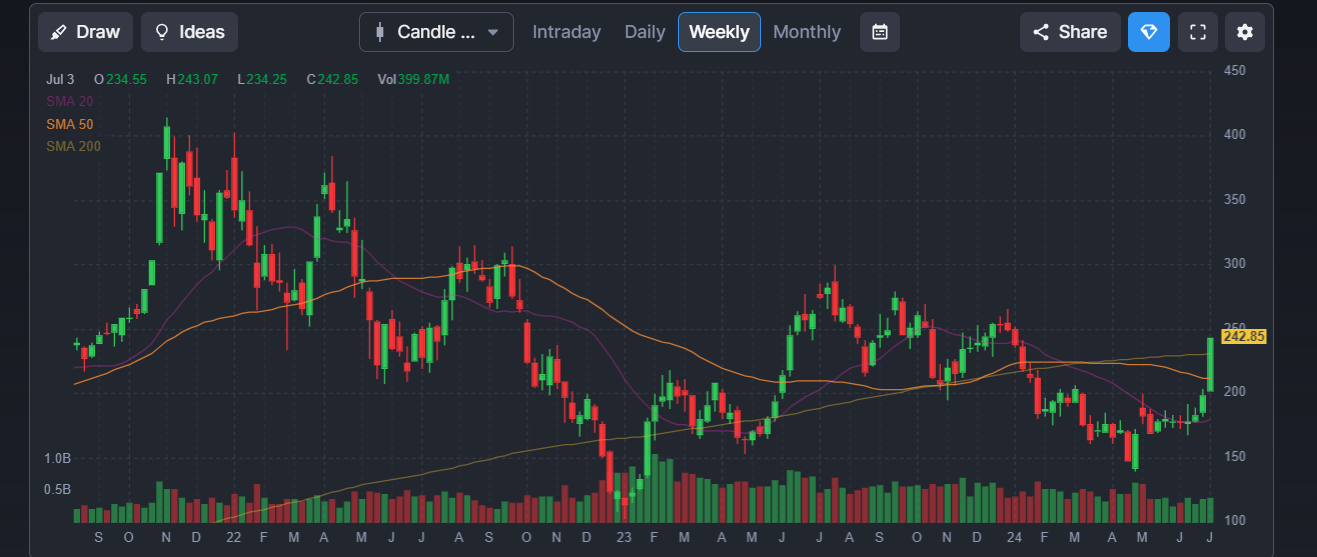Open the Ideas lightbulb button

[x=189, y=32]
